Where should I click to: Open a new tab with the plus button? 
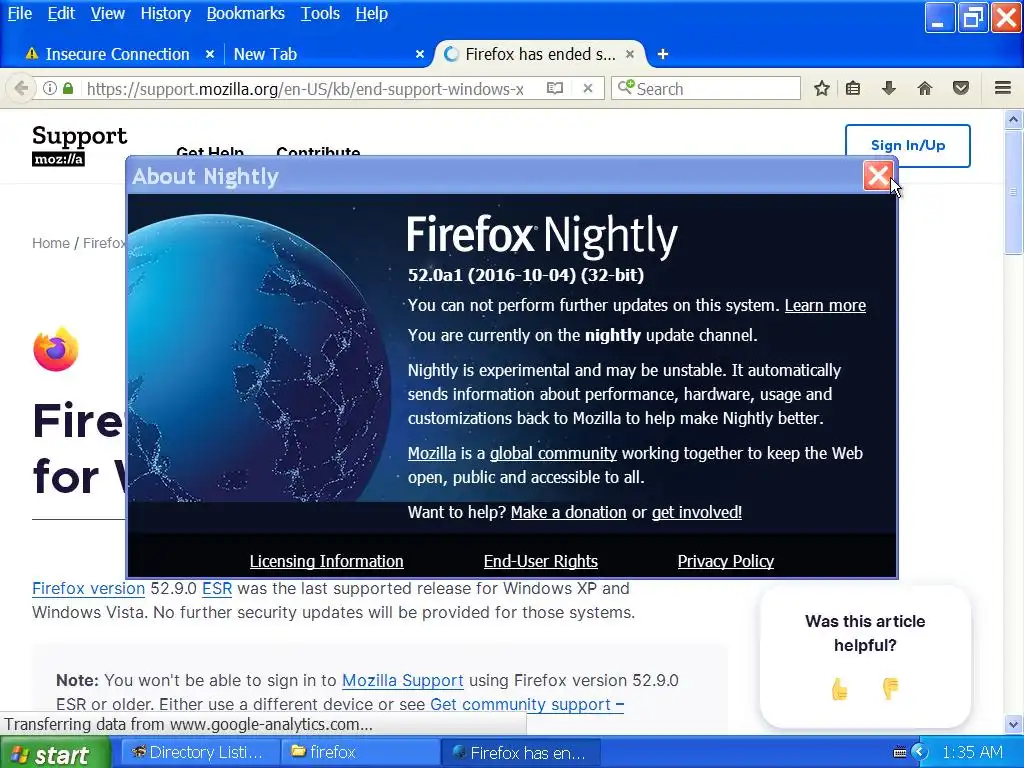[662, 54]
